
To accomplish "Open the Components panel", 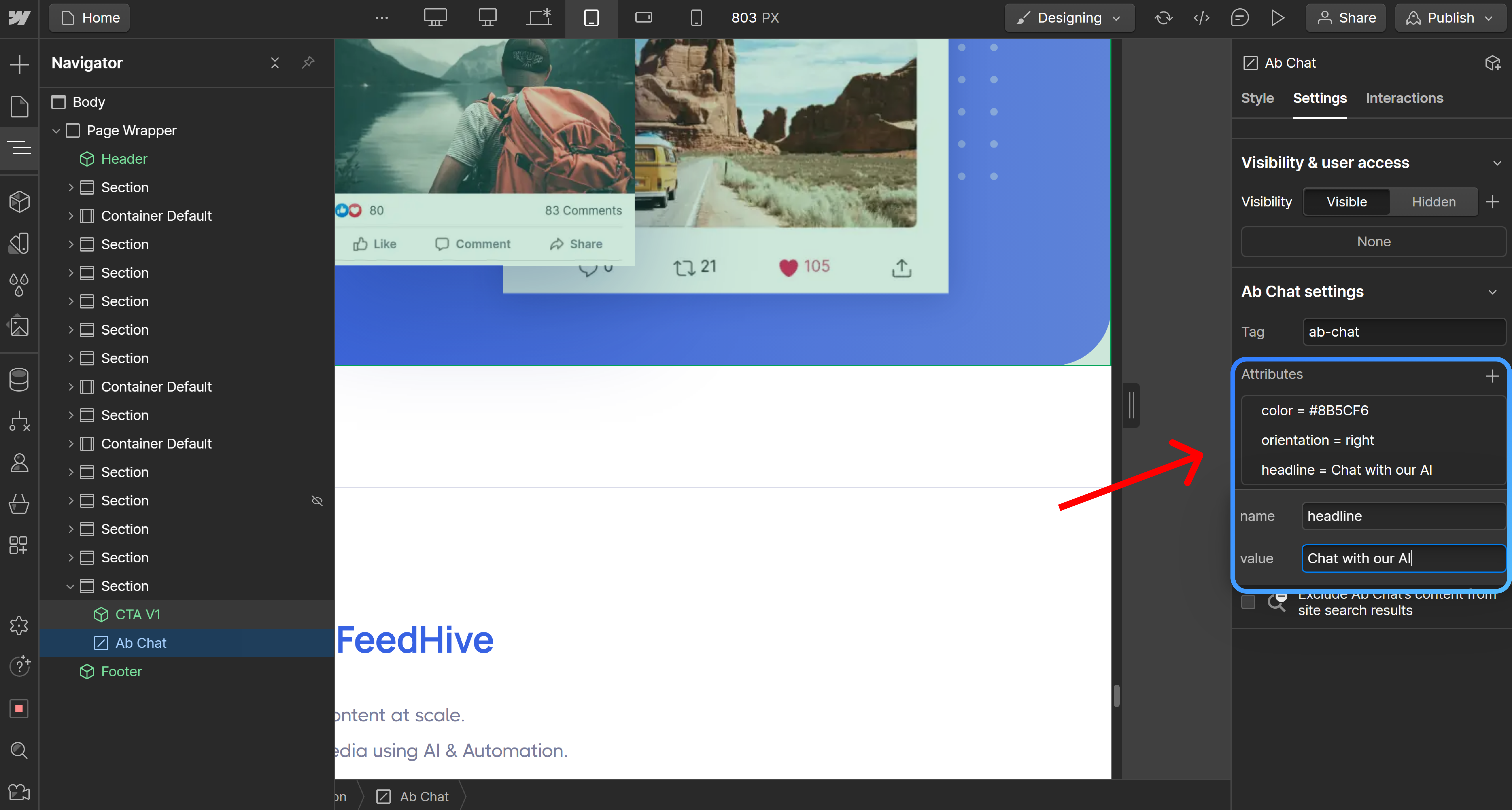I will [x=19, y=201].
